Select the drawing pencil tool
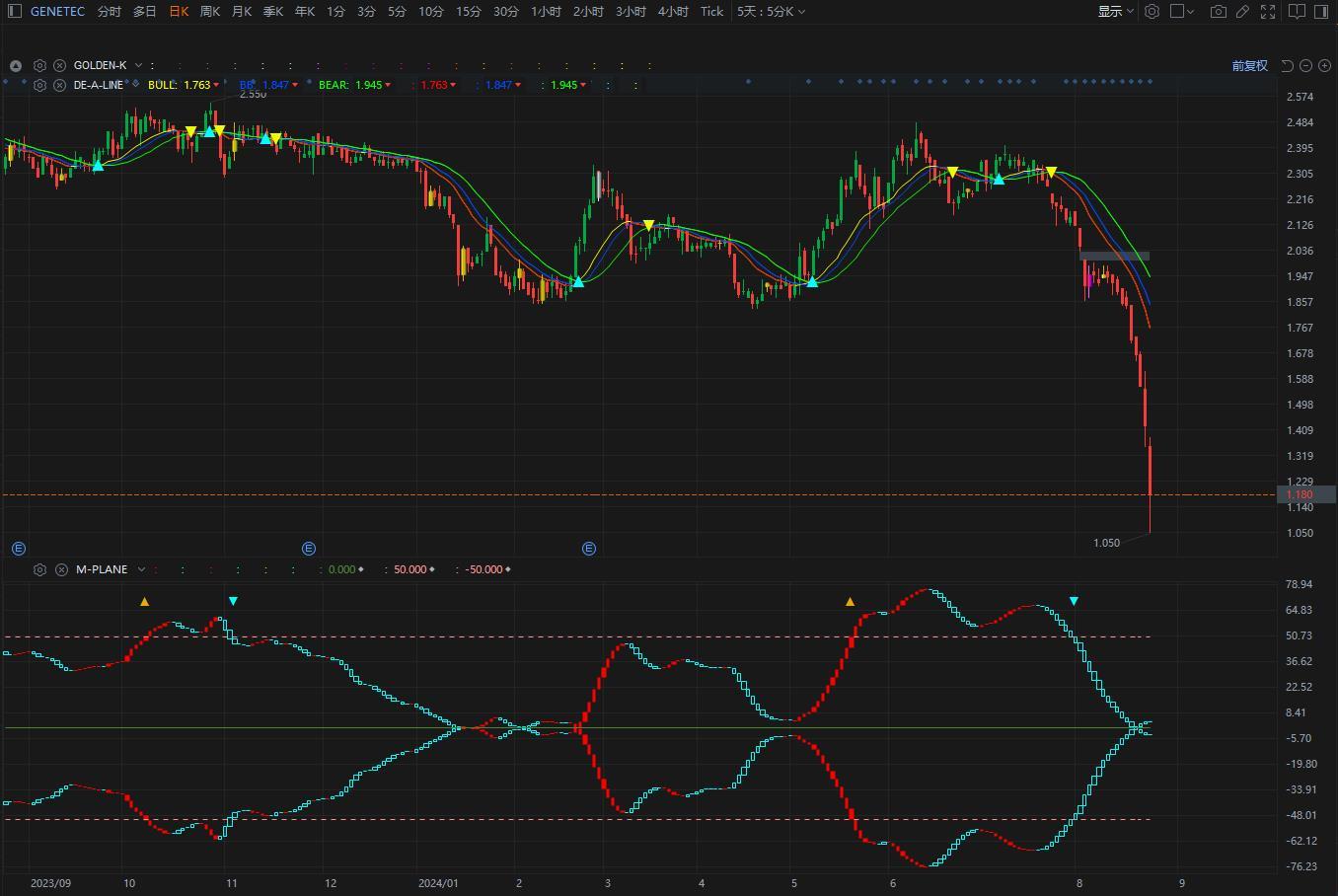The width and height of the screenshot is (1338, 896). [x=1243, y=11]
